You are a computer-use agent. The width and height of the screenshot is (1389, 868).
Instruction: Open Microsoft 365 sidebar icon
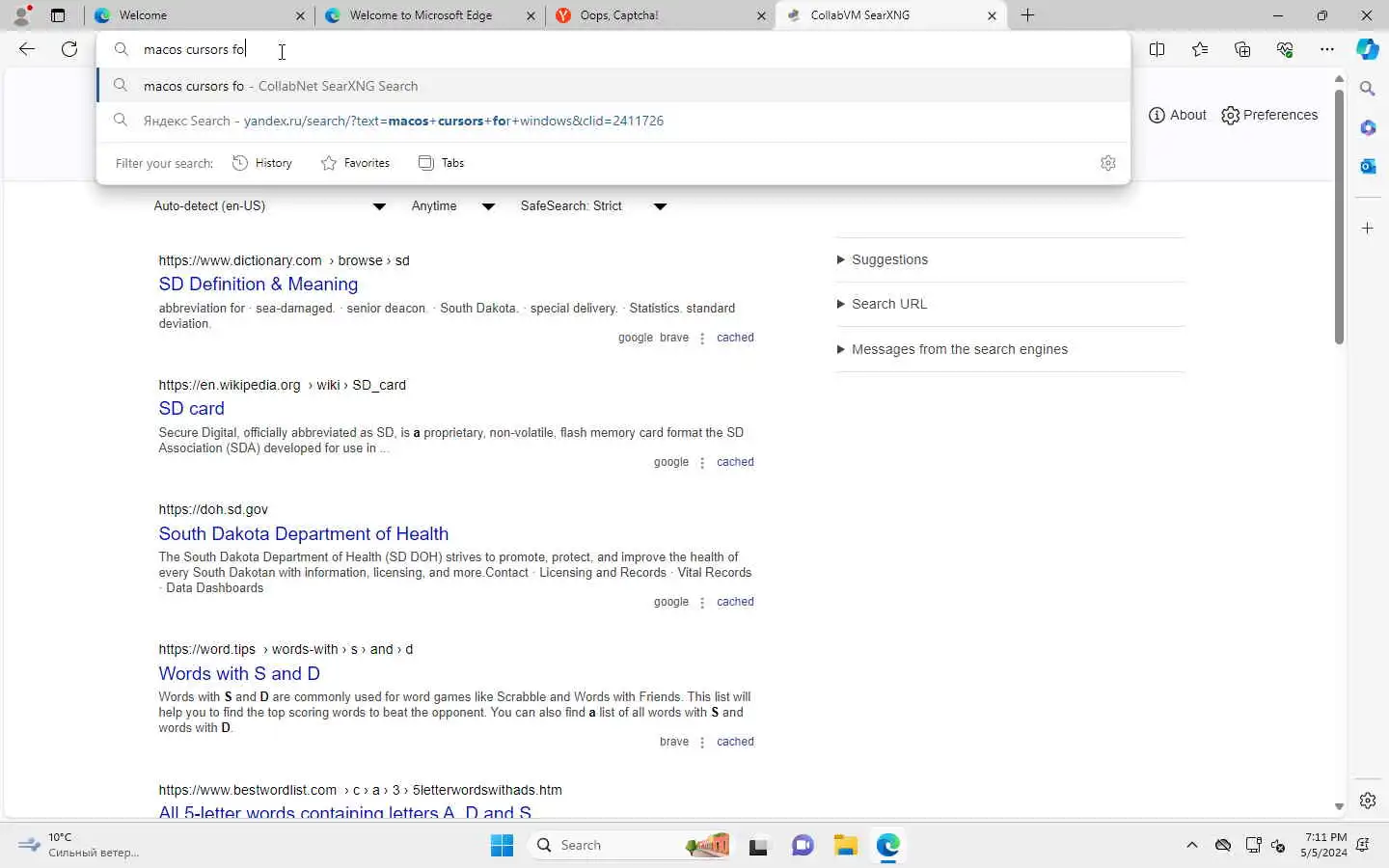coord(1368,127)
